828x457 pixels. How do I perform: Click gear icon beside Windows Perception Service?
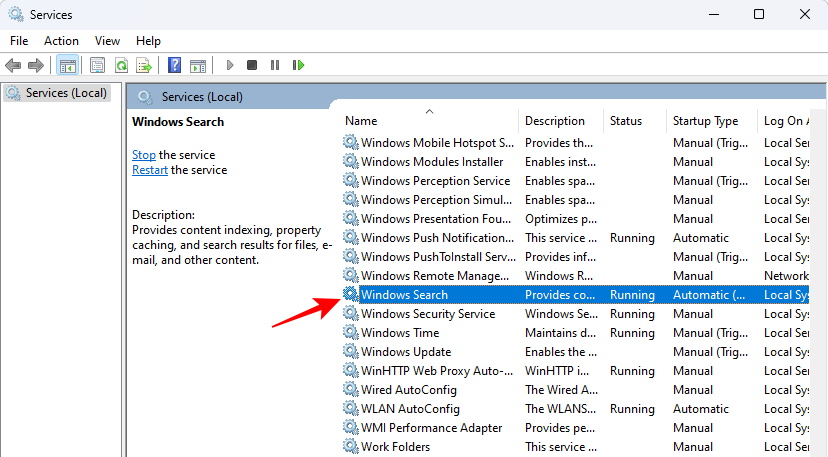(x=351, y=180)
